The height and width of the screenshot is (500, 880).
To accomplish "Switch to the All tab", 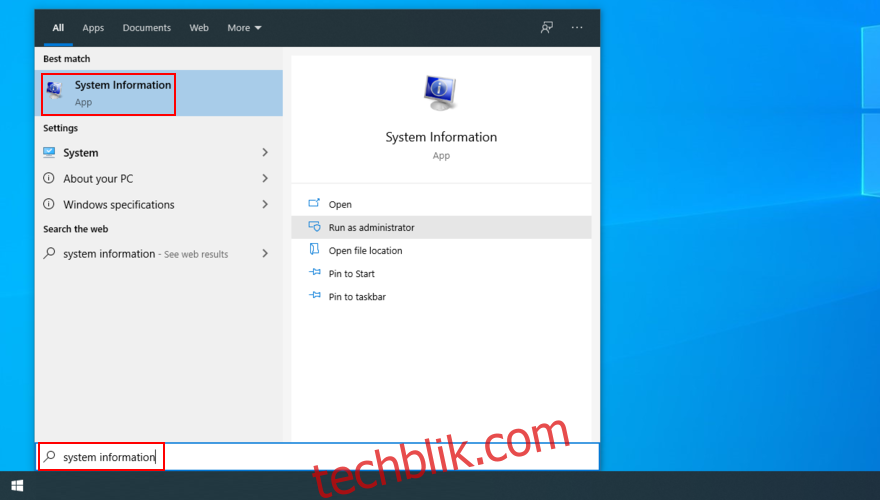I will (x=58, y=27).
